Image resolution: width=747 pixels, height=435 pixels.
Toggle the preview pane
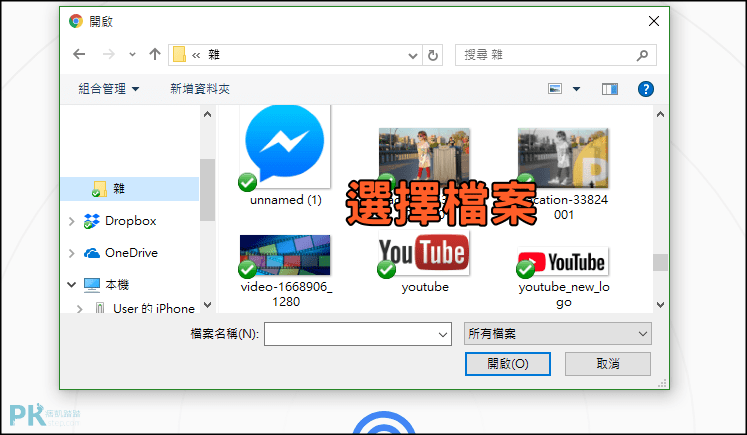610,89
